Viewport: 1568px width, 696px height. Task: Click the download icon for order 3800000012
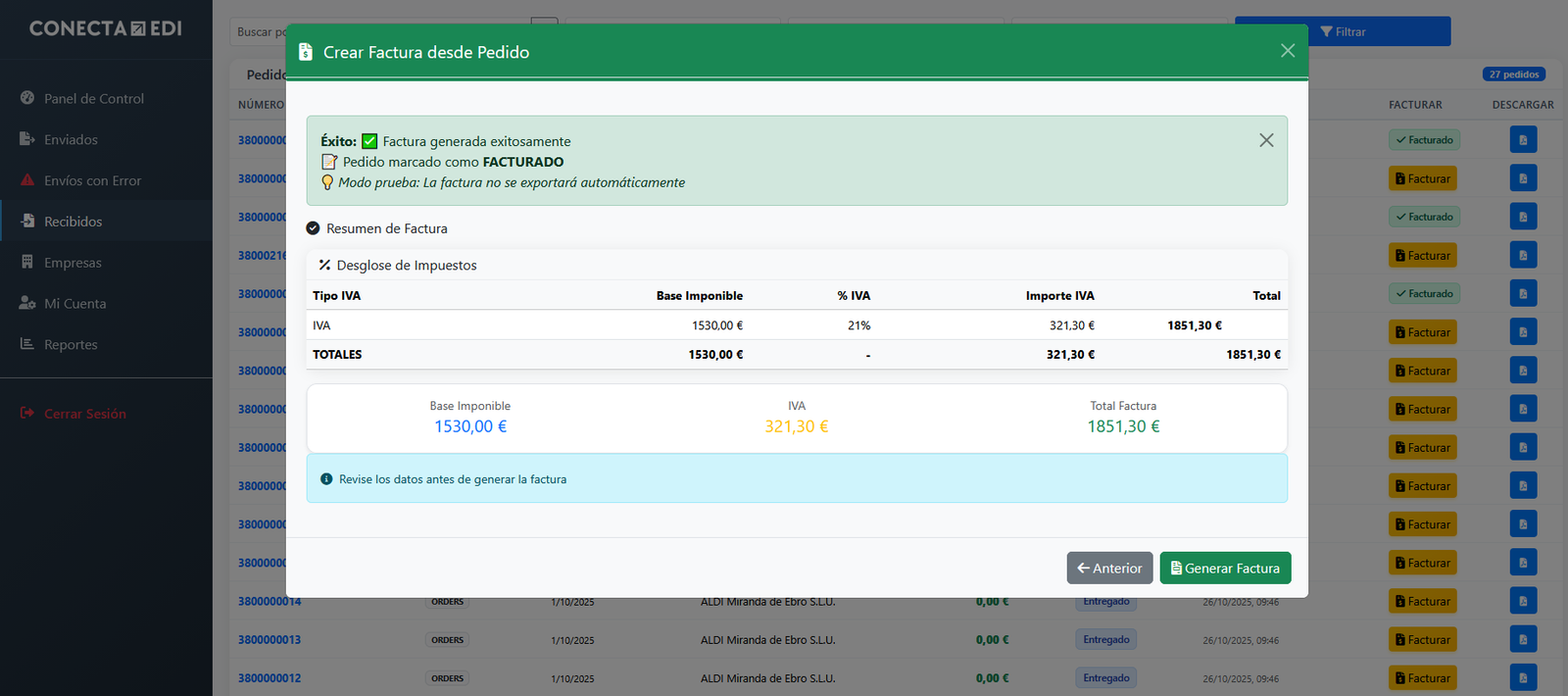(x=1523, y=678)
